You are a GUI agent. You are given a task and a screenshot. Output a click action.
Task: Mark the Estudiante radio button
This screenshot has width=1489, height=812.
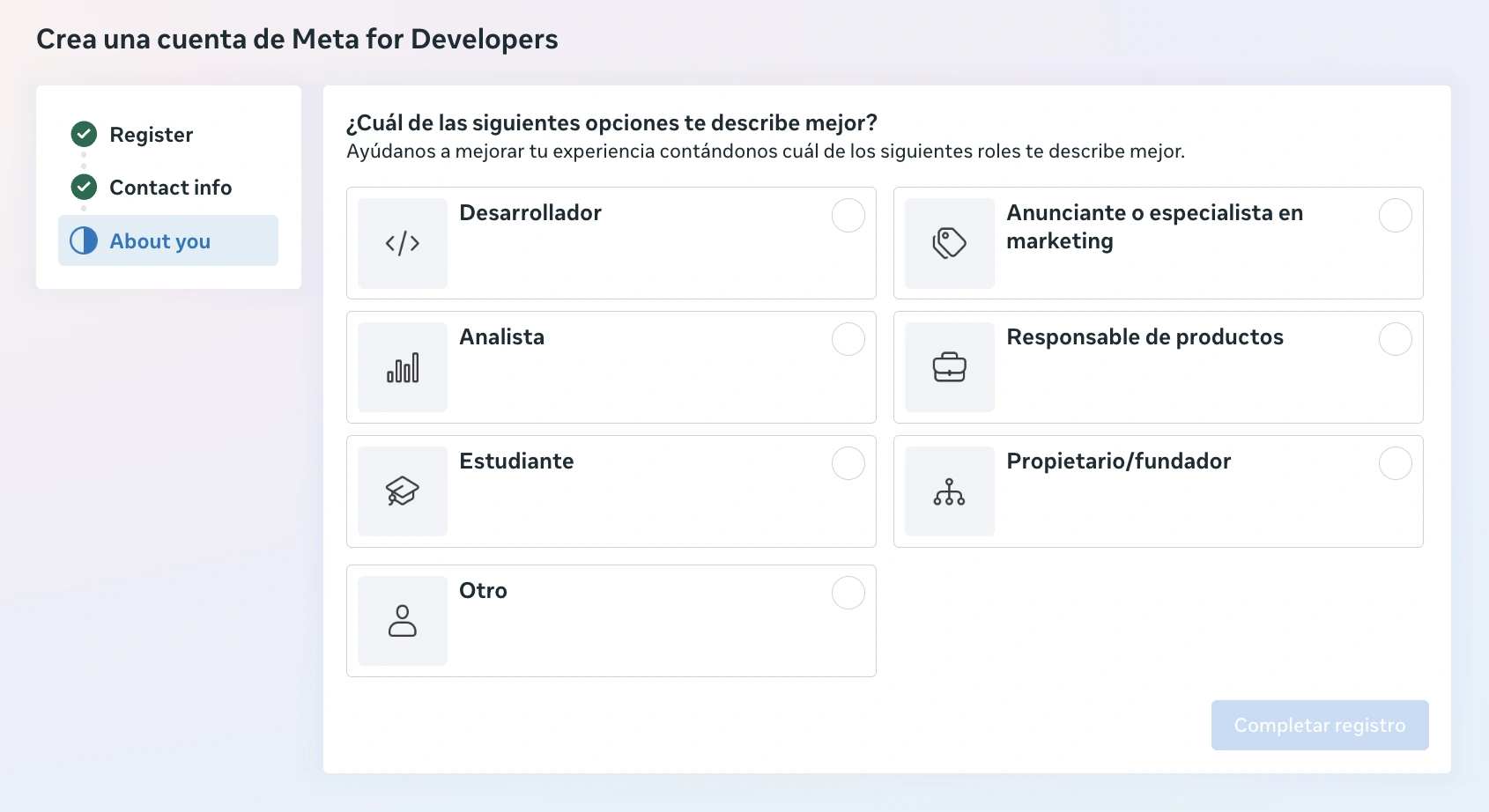pyautogui.click(x=848, y=463)
